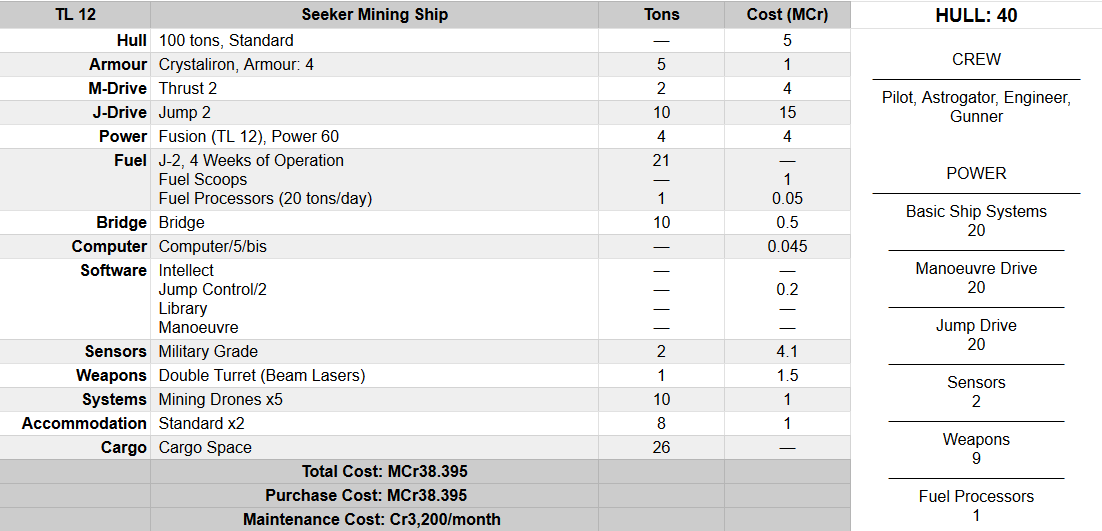Screen dimensions: 1102x531
Task: Select the "Manoeuvre Drive" power entry
Action: click(976, 268)
